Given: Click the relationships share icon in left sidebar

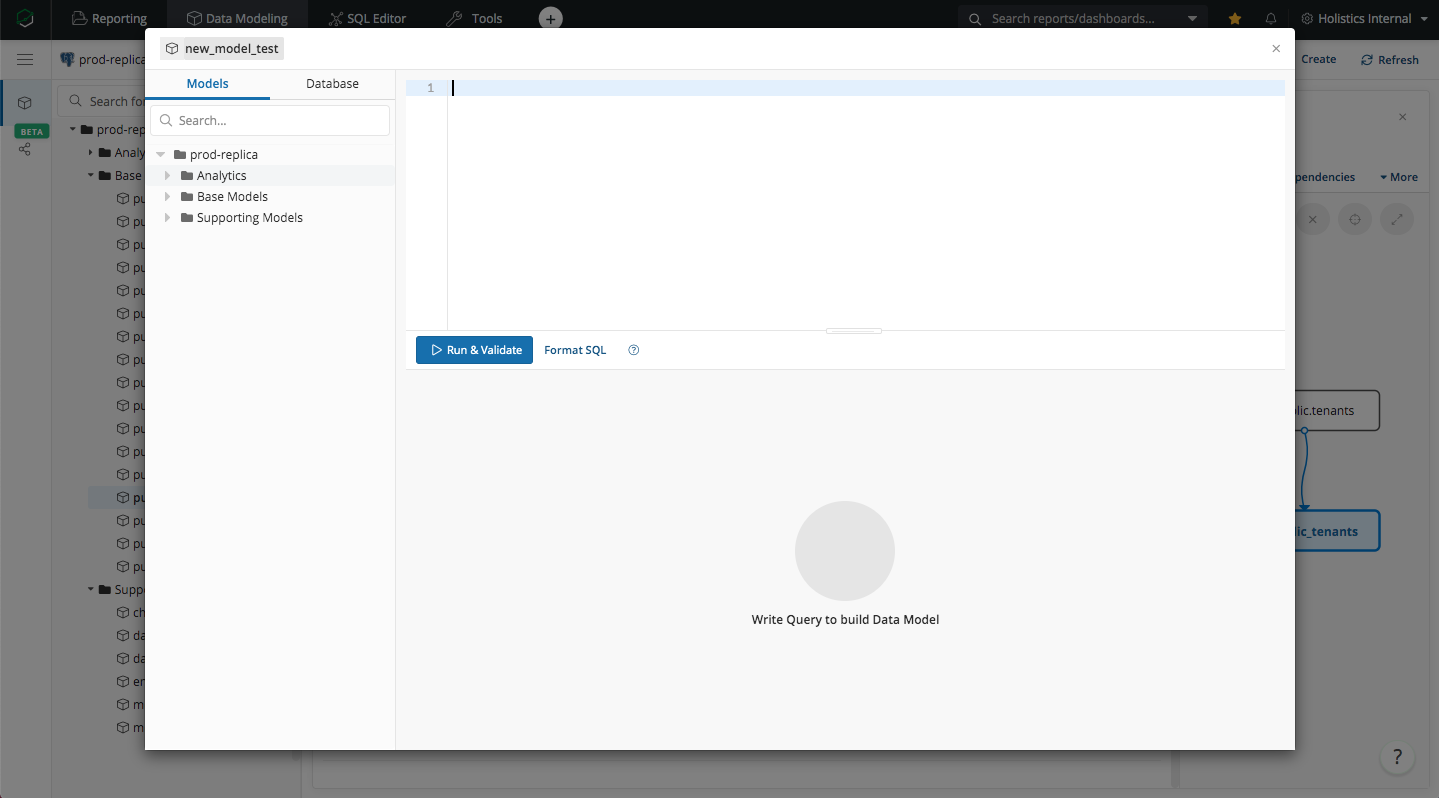Looking at the screenshot, I should pos(25,149).
